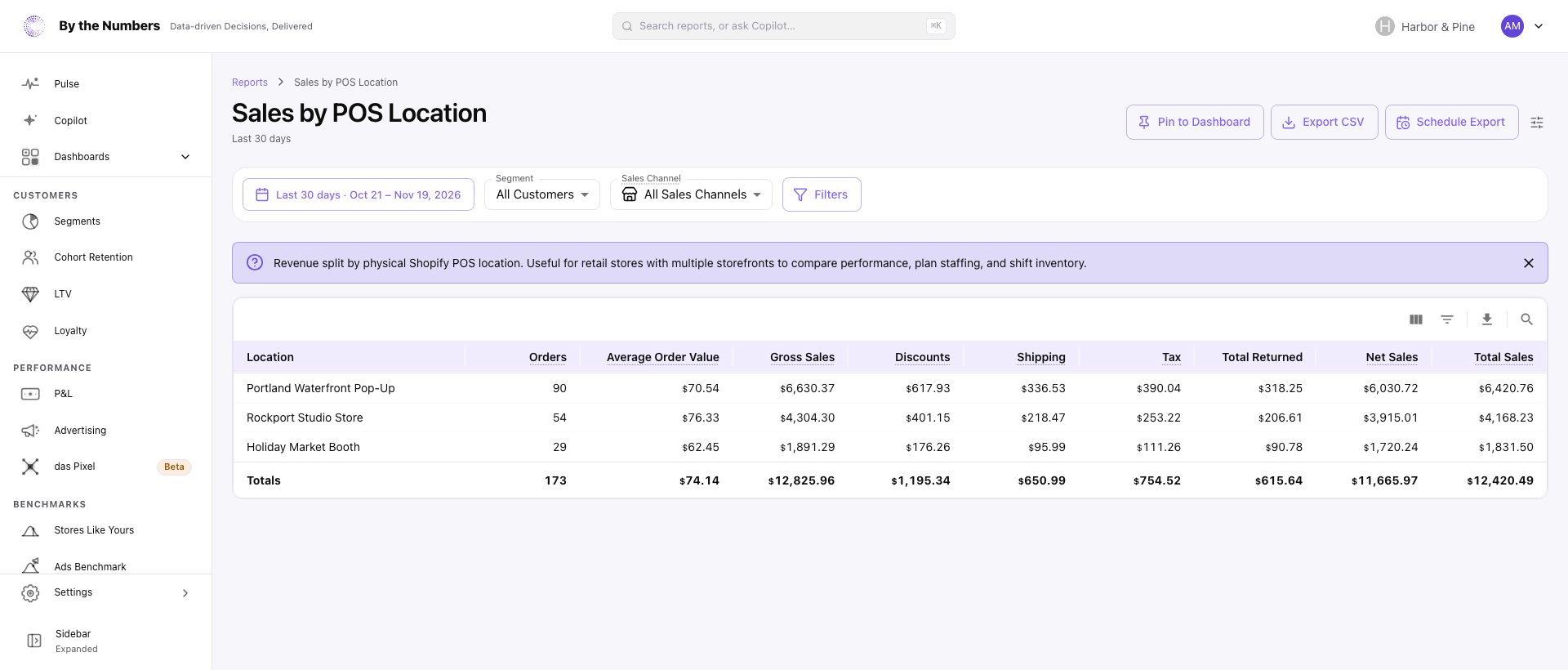Sort by the Orders column header
Image resolution: width=1568 pixels, height=670 pixels.
click(547, 357)
